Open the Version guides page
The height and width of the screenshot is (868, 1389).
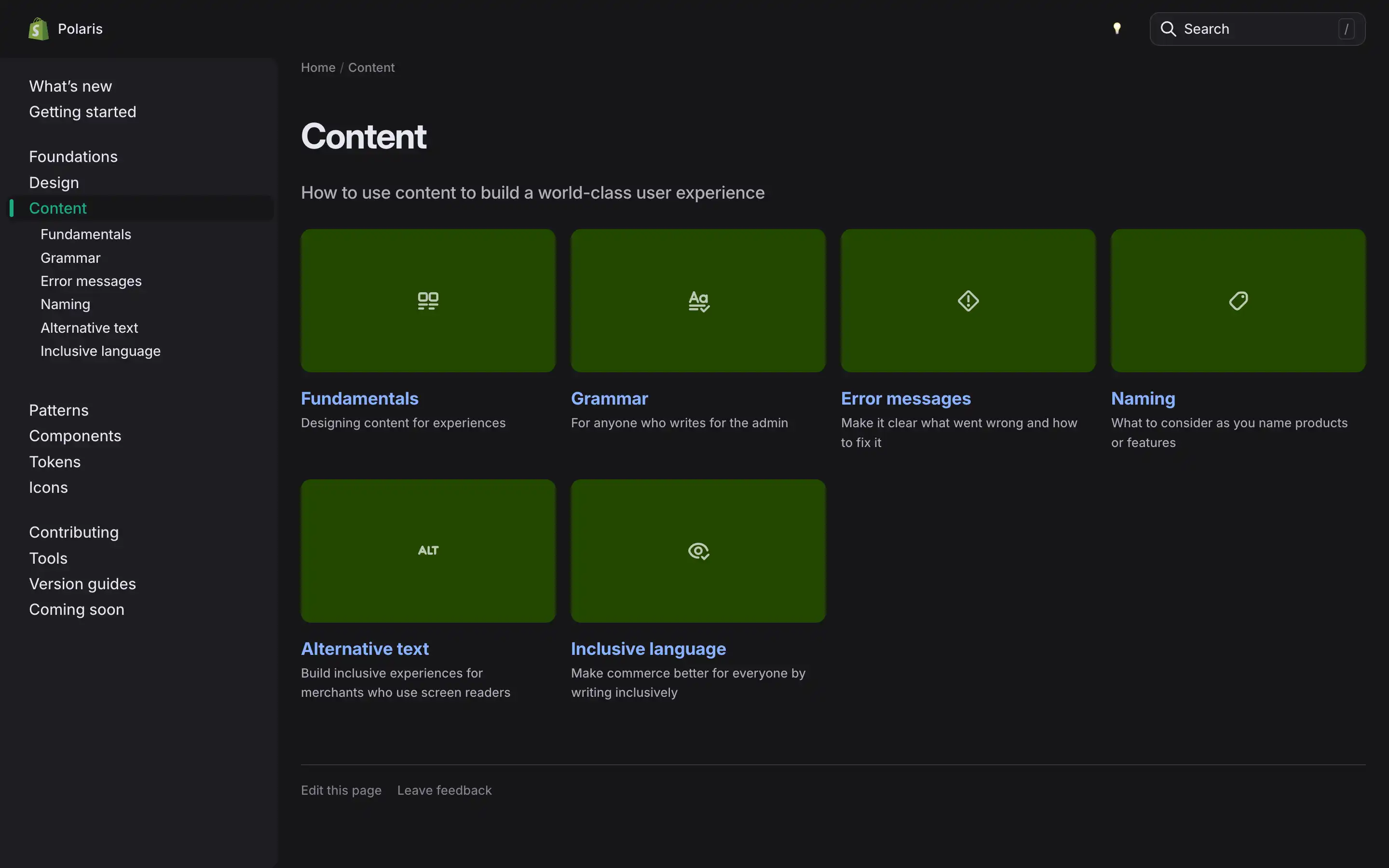tap(82, 584)
